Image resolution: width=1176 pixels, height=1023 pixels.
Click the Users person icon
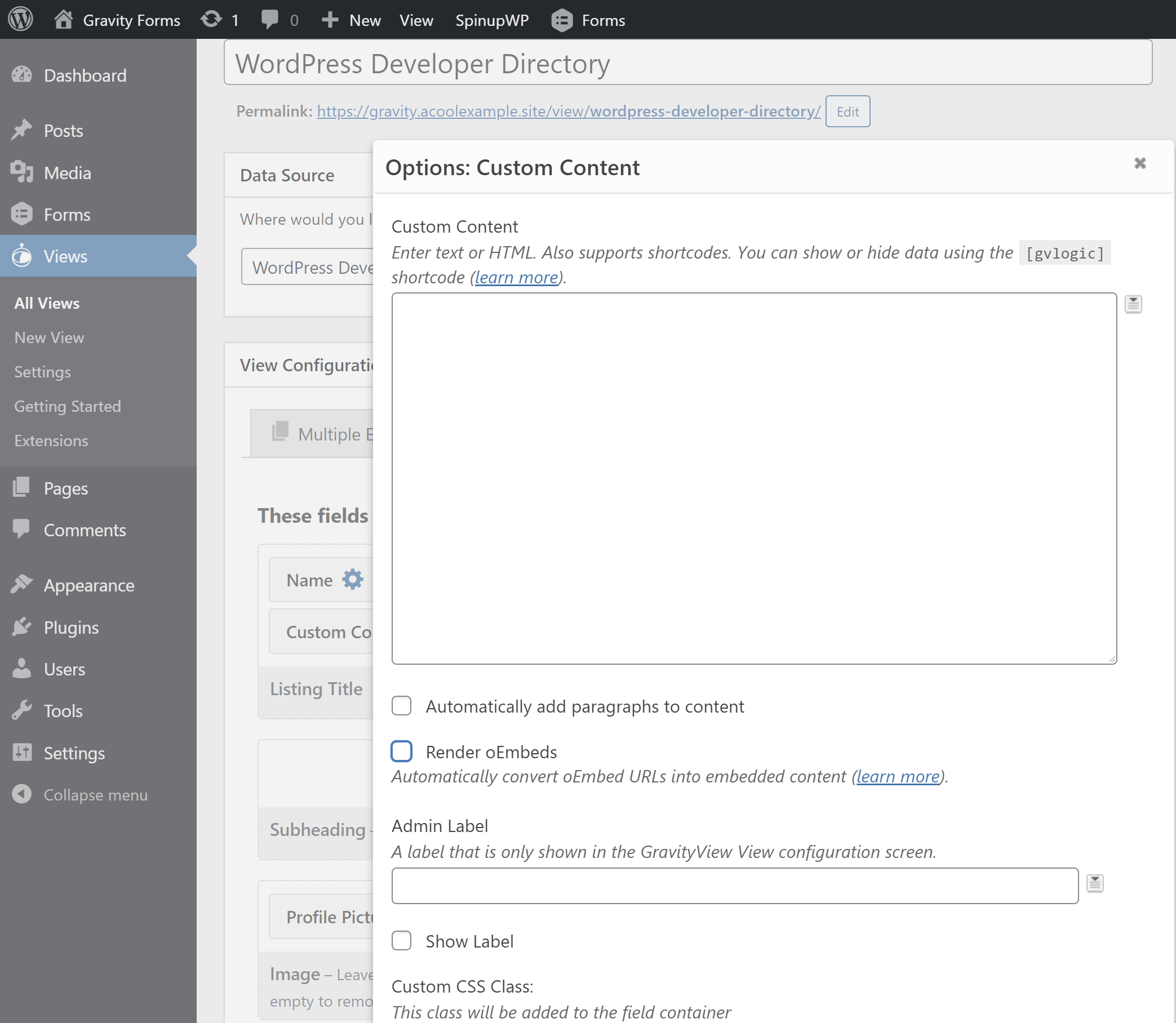coord(22,668)
